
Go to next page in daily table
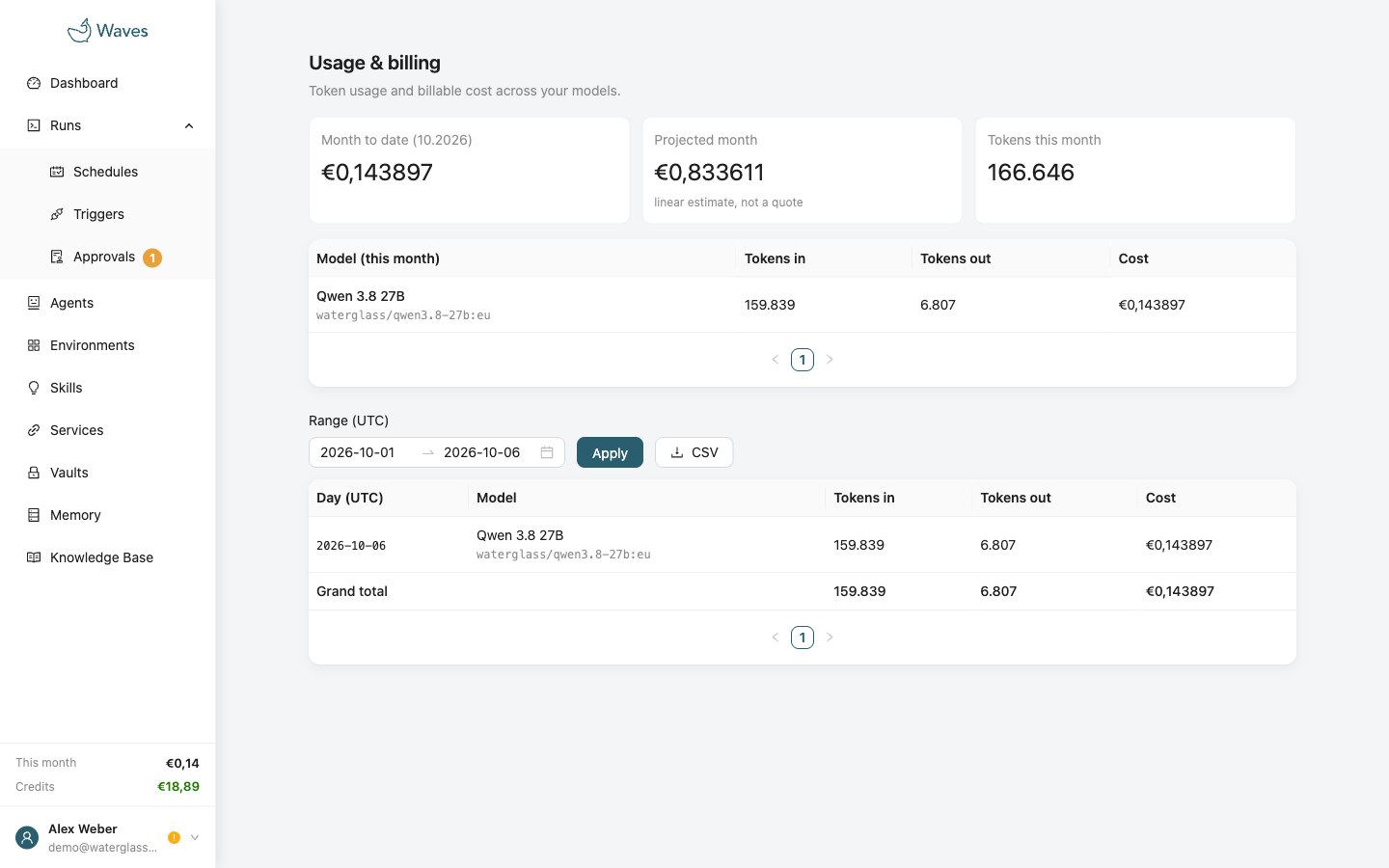[830, 637]
